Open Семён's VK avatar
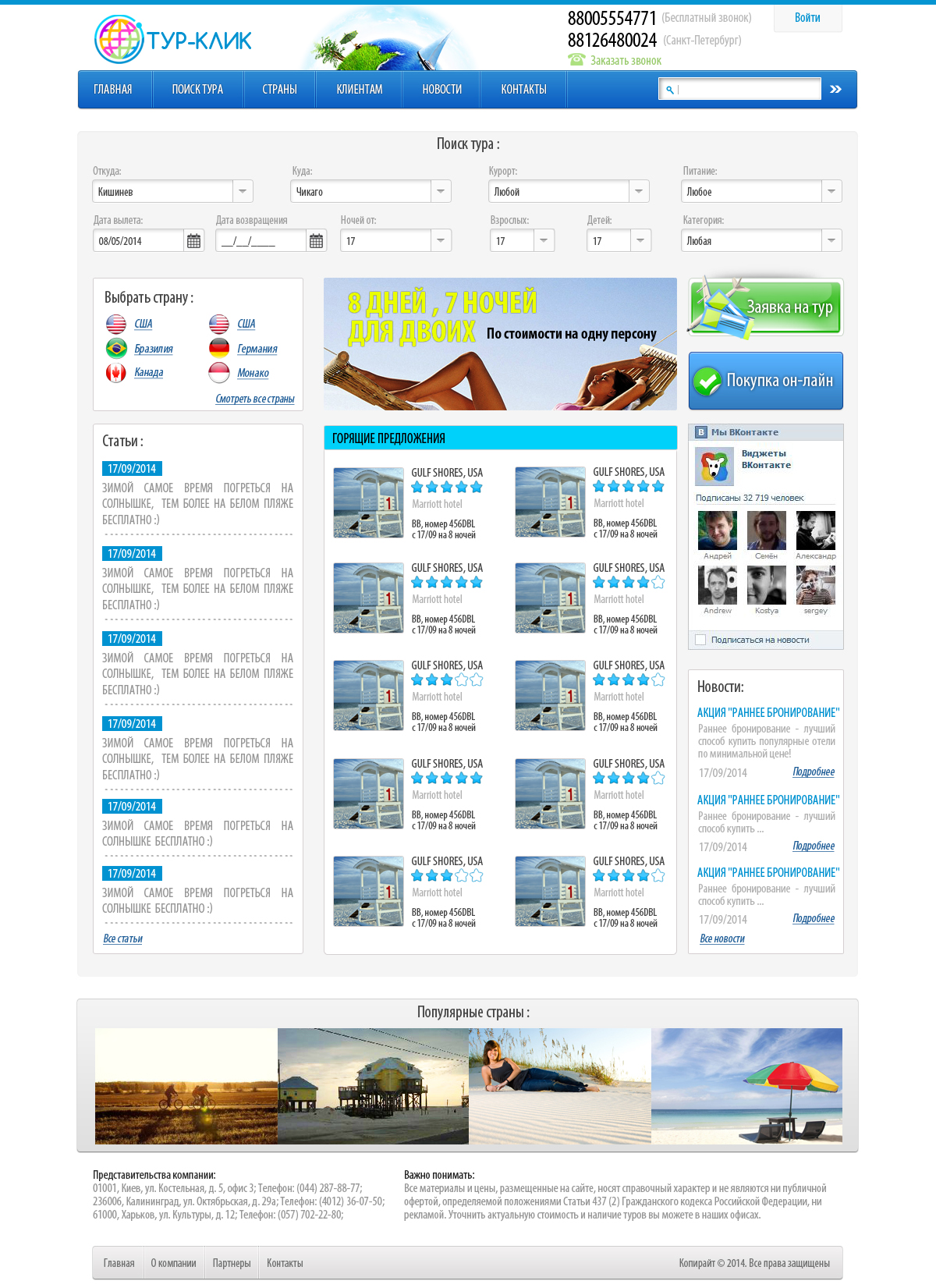The image size is (936, 1288). click(x=767, y=530)
